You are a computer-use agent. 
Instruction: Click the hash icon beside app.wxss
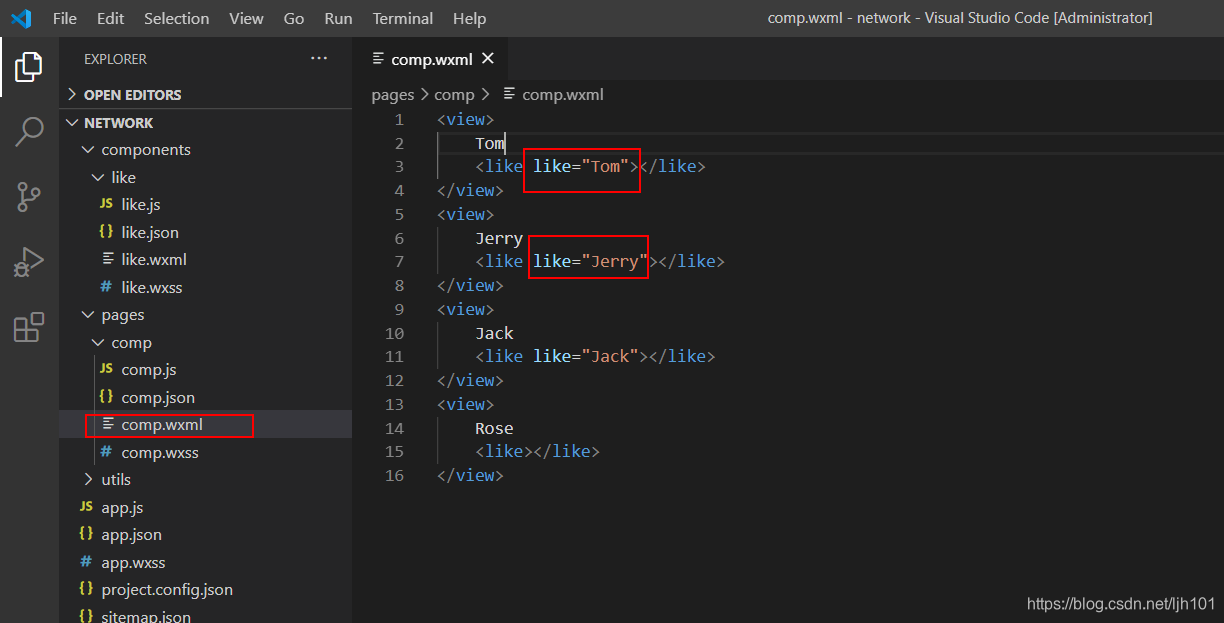click(x=86, y=562)
